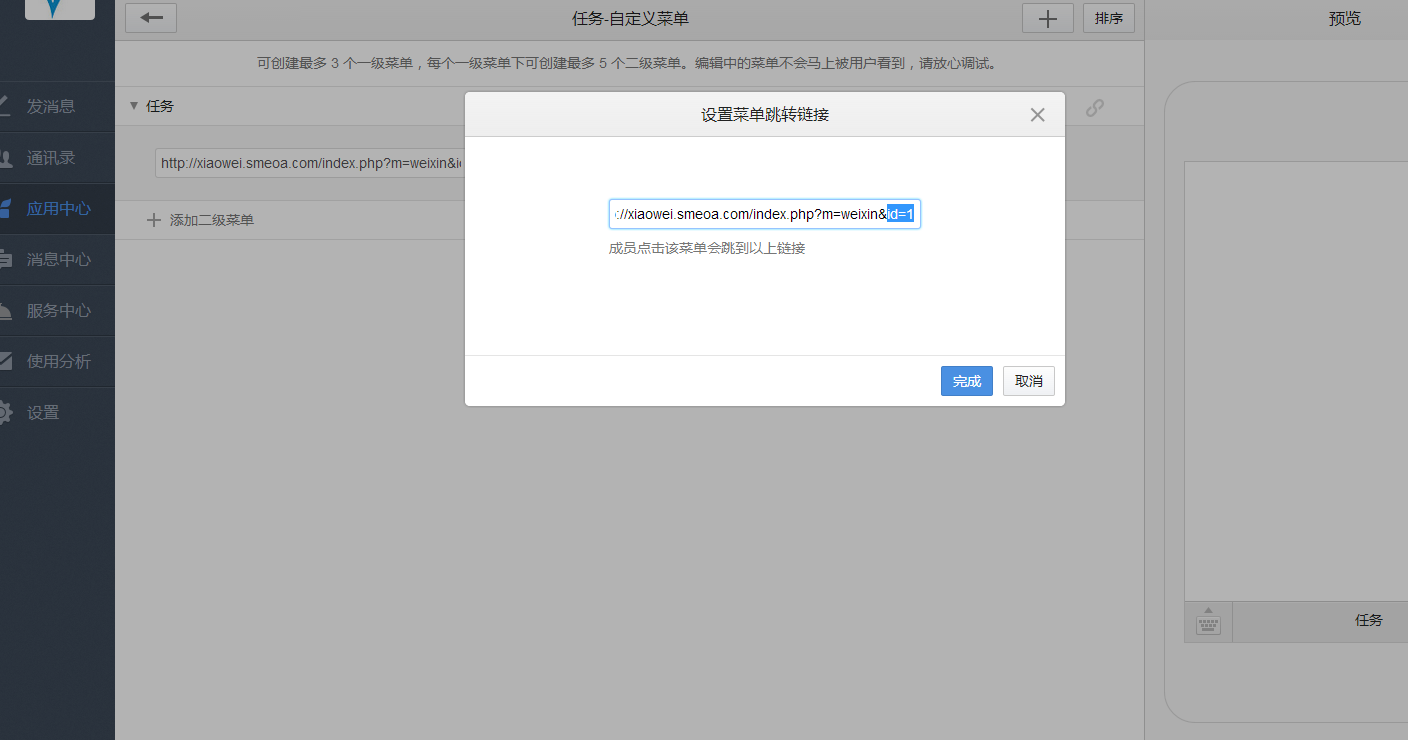Select the 服务中心 bell icon
1408x740 pixels.
[5, 311]
